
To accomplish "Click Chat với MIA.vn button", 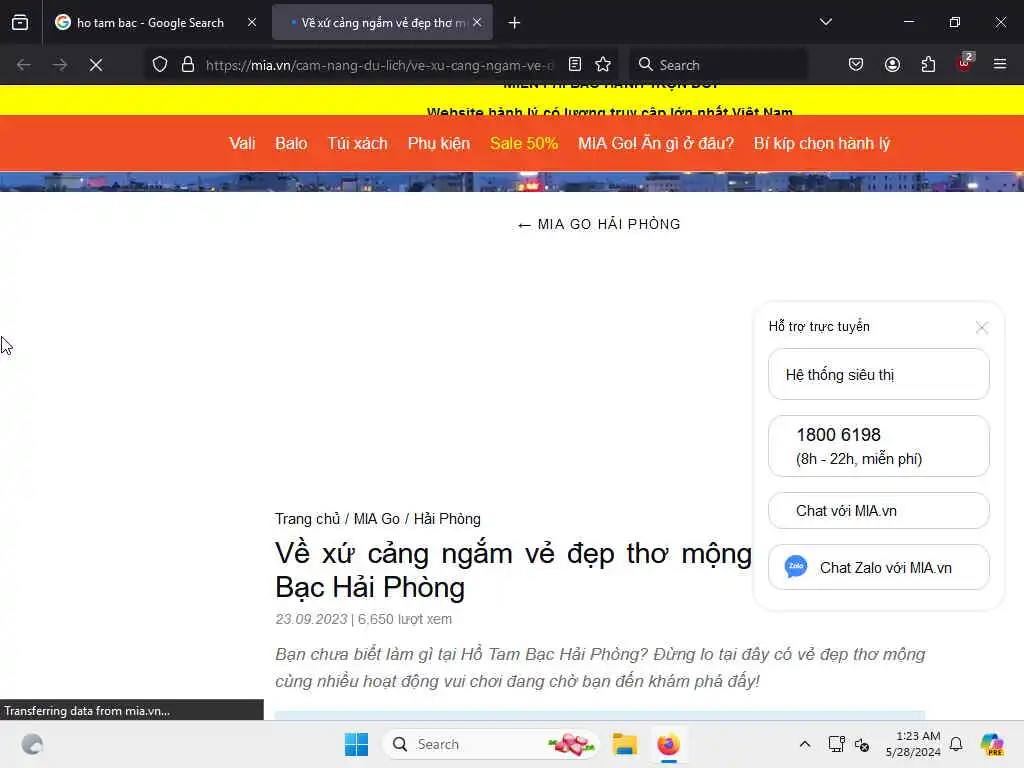I will (879, 511).
